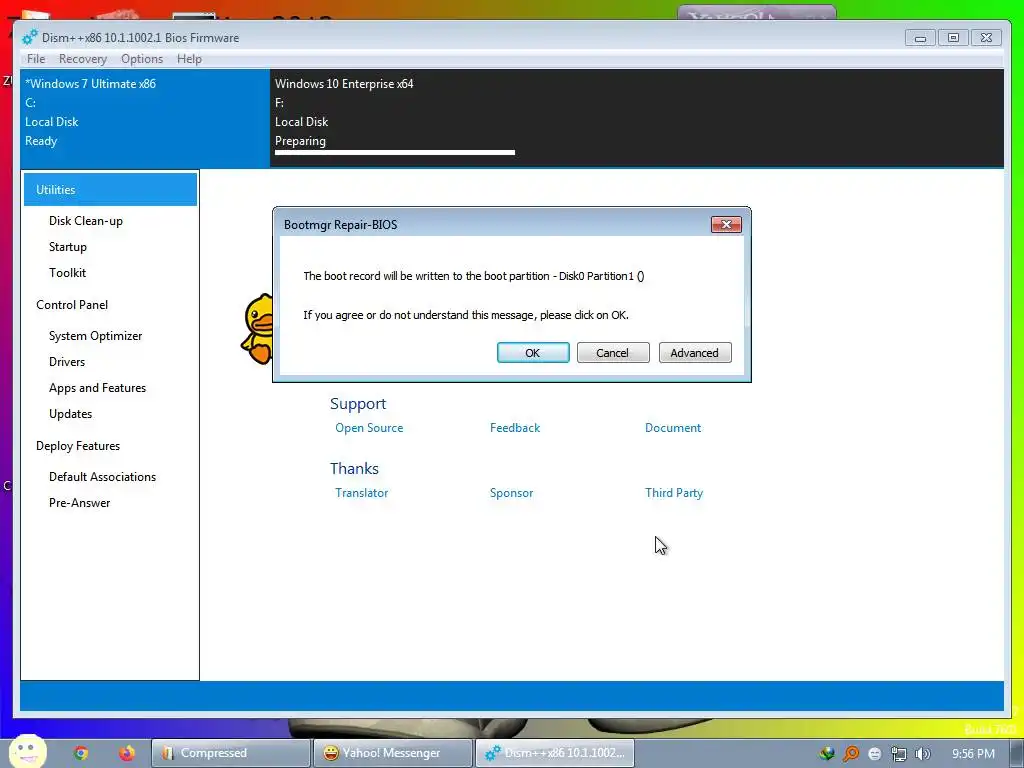
Task: Open the Toolkit item
Action: point(67,273)
